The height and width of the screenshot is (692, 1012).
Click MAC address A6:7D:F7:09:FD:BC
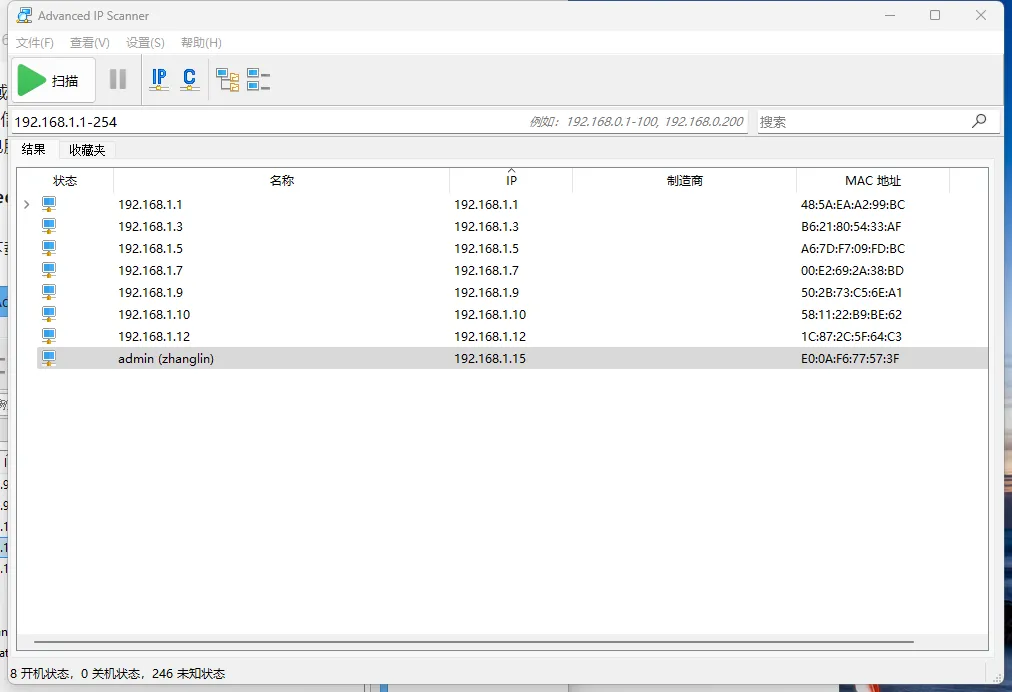(853, 249)
